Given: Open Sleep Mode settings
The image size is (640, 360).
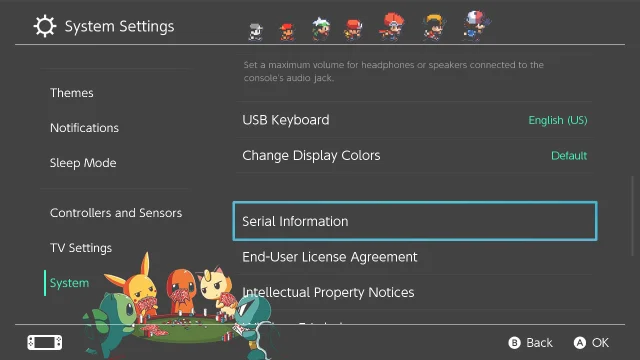Looking at the screenshot, I should [x=83, y=163].
